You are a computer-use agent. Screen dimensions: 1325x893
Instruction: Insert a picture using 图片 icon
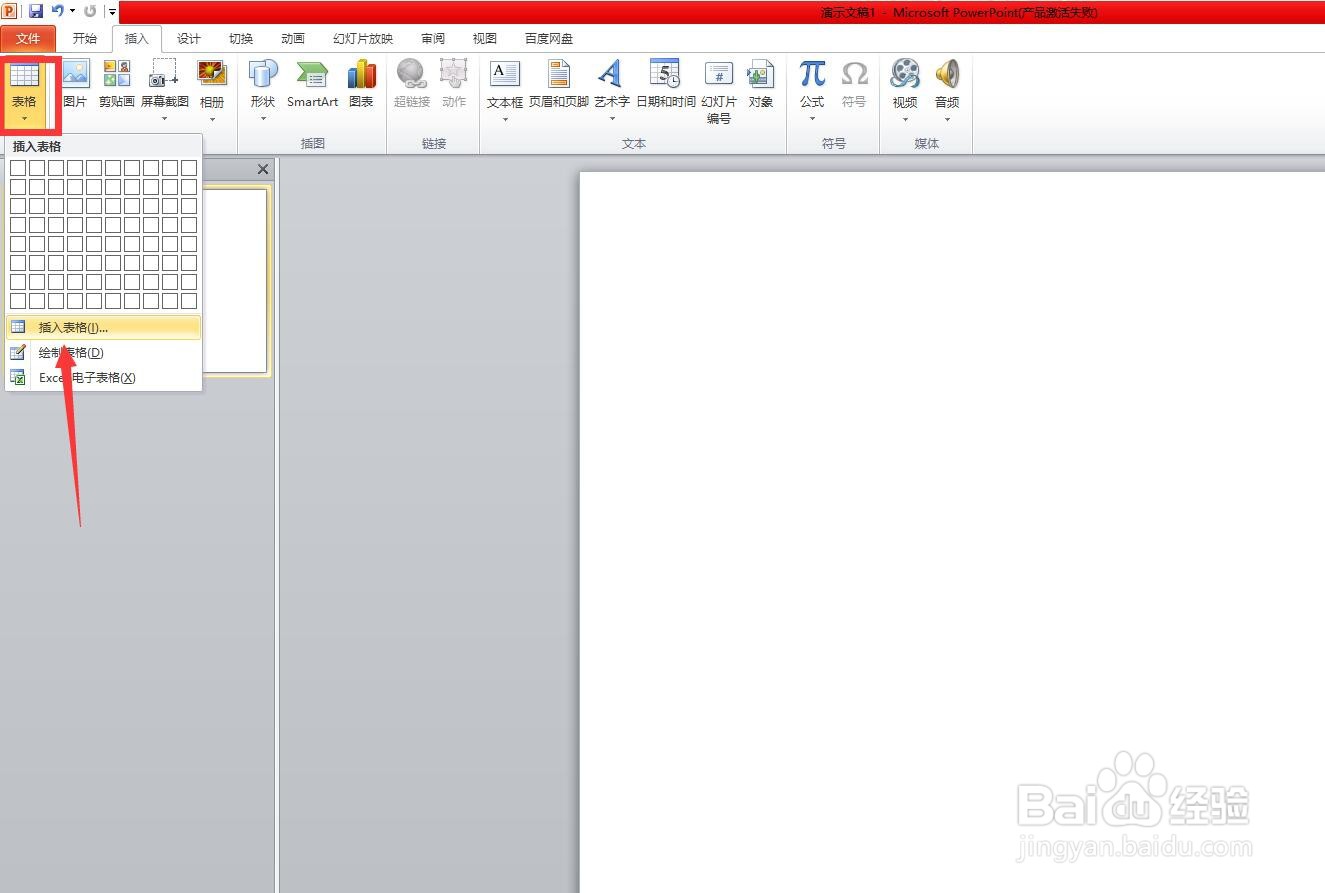pyautogui.click(x=75, y=85)
